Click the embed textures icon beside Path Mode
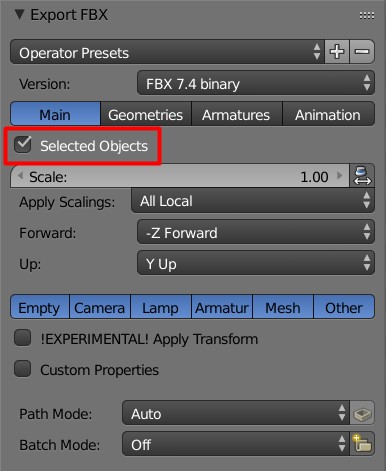The image size is (386, 471). pyautogui.click(x=362, y=413)
